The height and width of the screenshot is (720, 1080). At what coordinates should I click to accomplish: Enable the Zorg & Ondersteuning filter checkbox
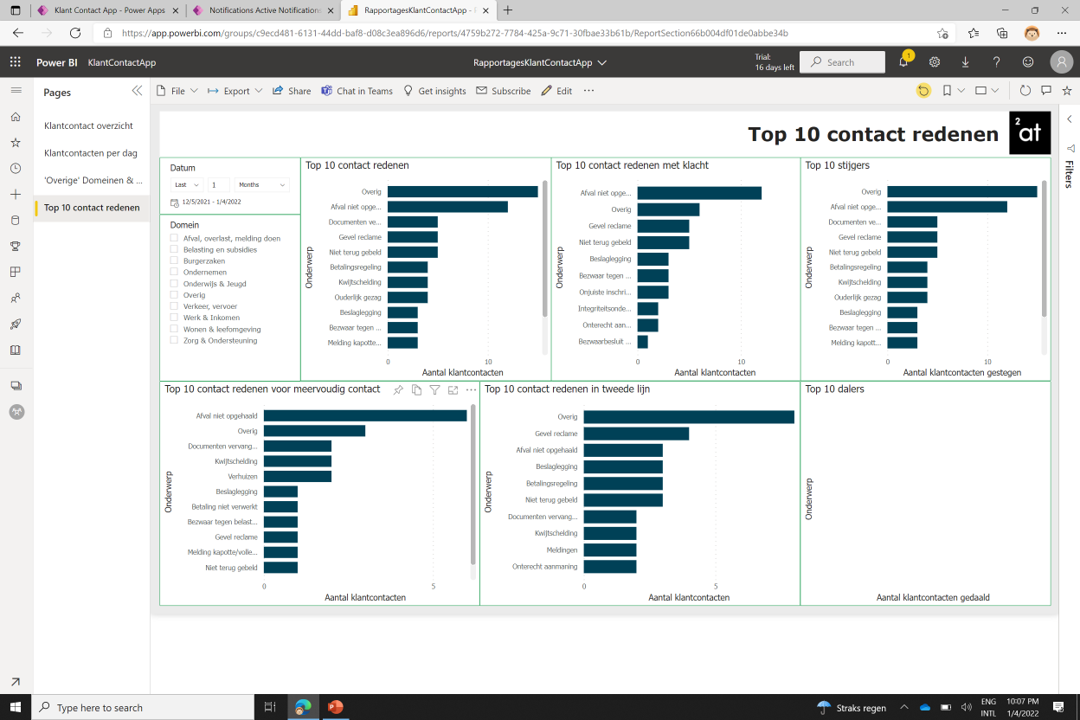174,341
